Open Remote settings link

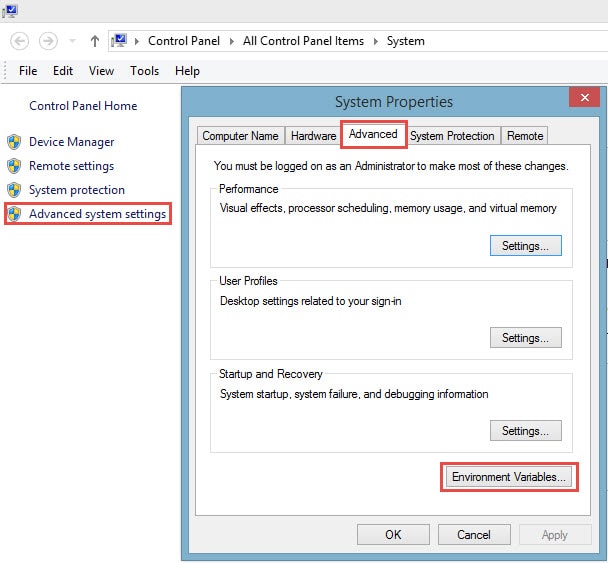coord(71,166)
